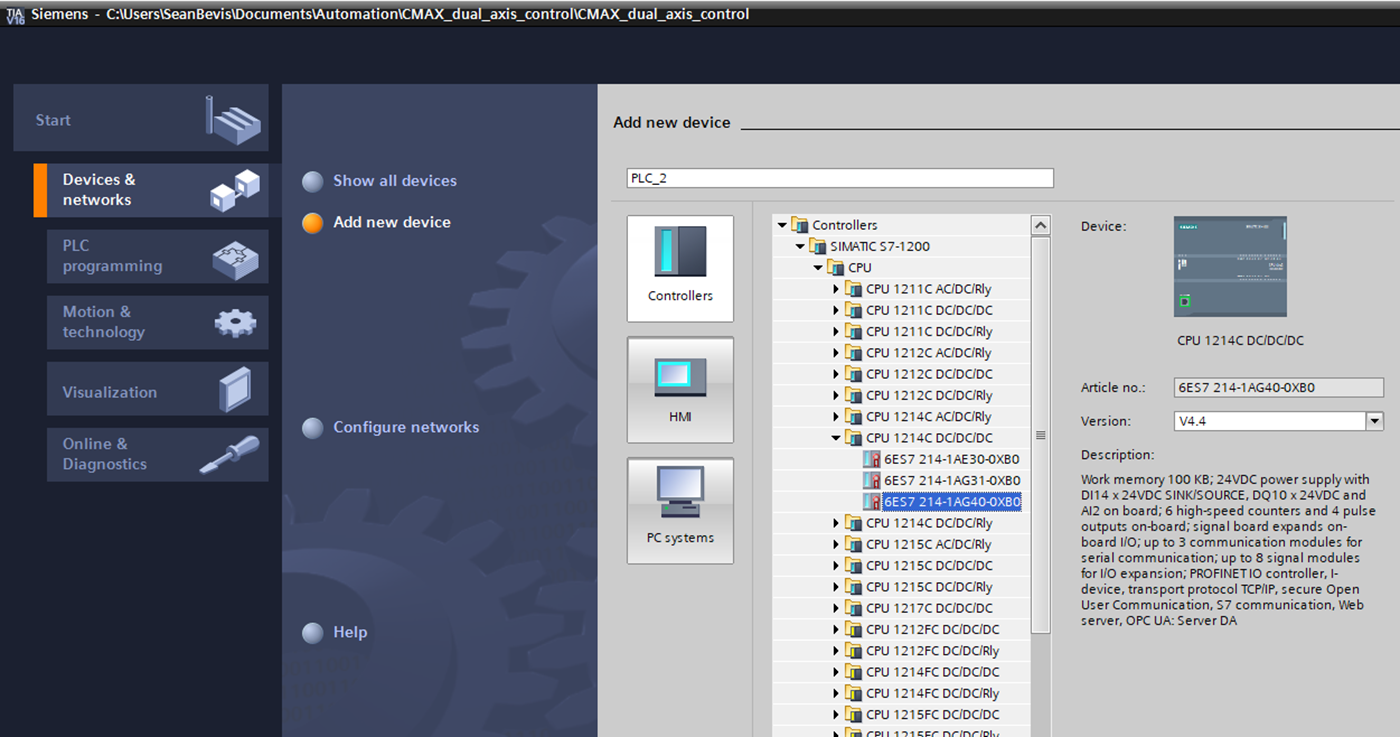Click the CPU 1214C DC/DC/DC device caption
Screen dimensions: 1400x737
click(1240, 340)
